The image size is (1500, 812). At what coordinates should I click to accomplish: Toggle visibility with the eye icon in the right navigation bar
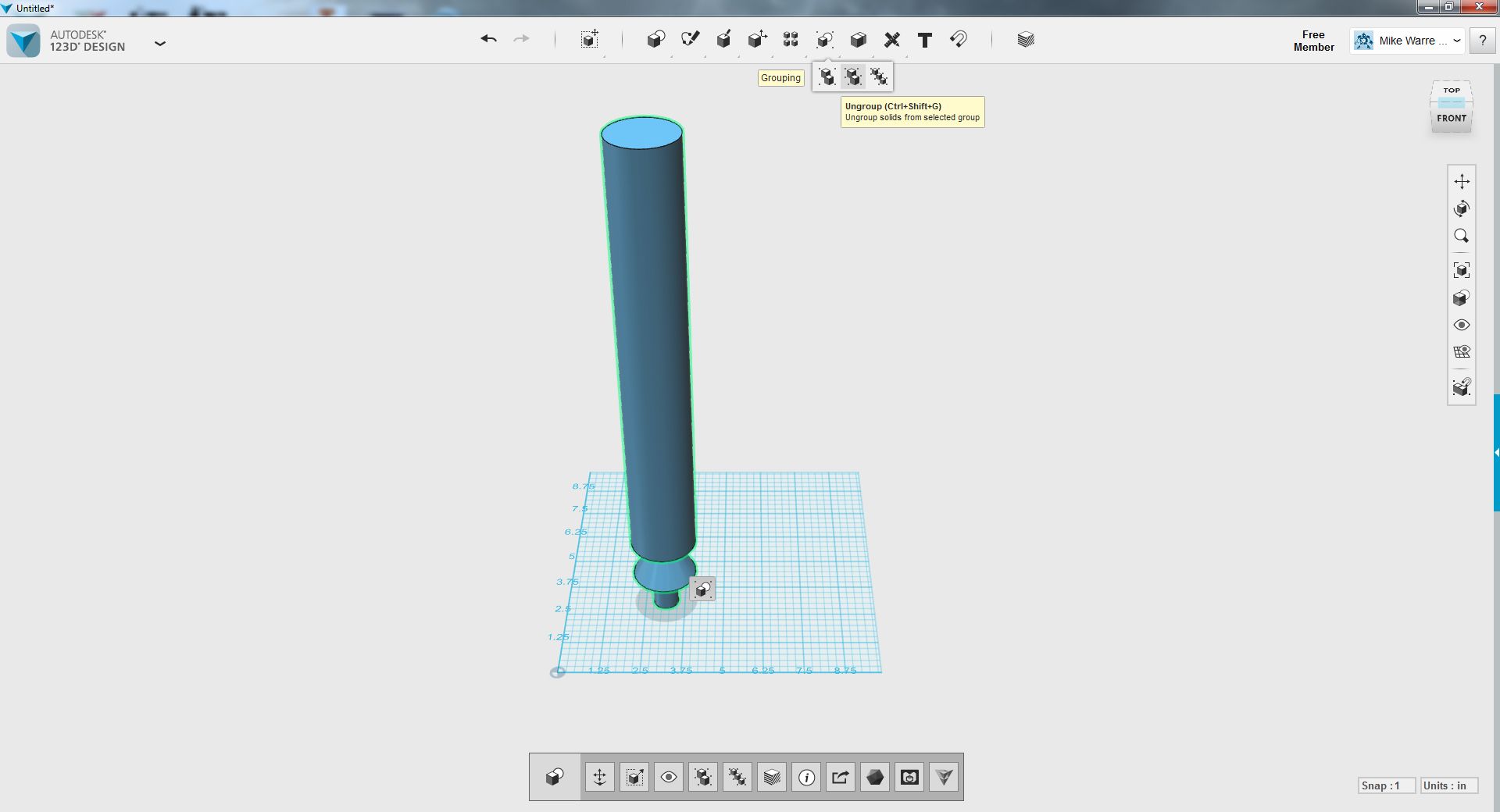[x=1462, y=325]
